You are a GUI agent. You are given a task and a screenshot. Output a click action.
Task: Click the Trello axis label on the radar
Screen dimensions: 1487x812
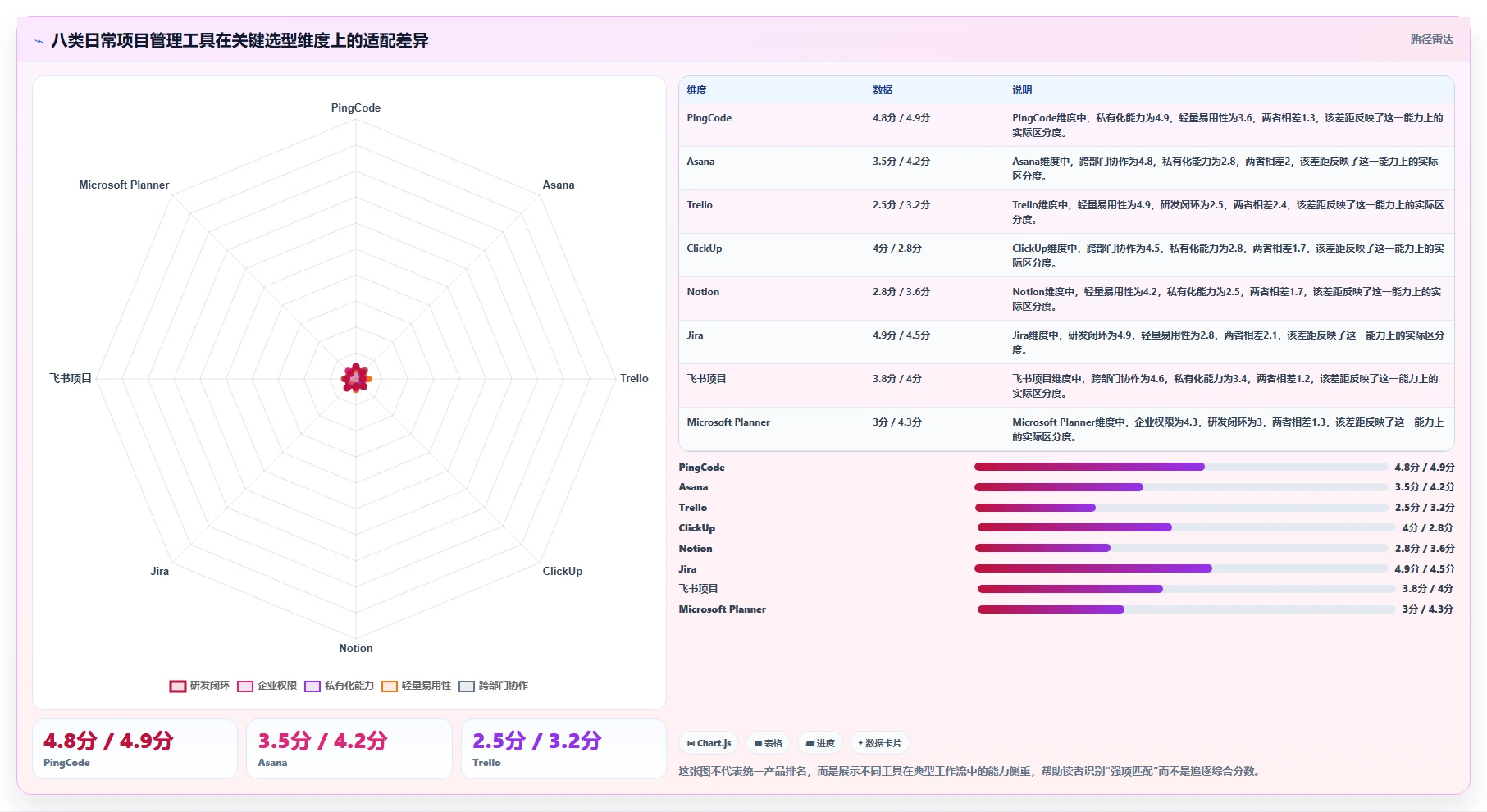coord(634,379)
